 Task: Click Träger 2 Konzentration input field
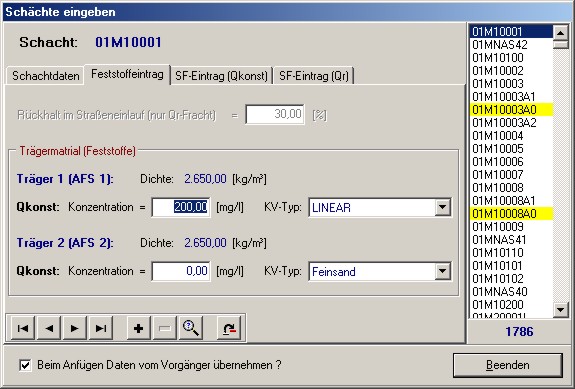click(181, 271)
